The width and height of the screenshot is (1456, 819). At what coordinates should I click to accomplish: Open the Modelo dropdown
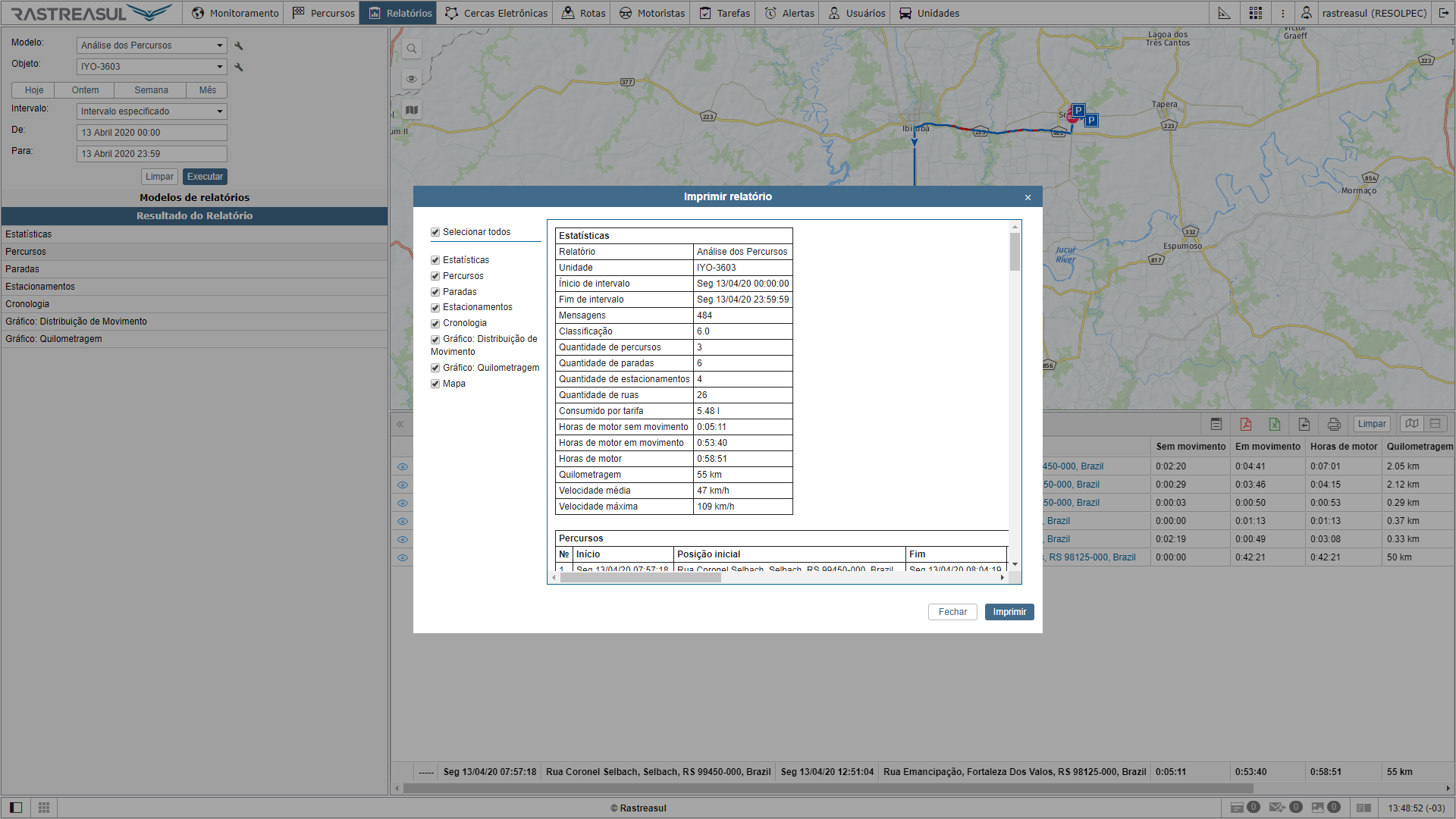pos(152,45)
